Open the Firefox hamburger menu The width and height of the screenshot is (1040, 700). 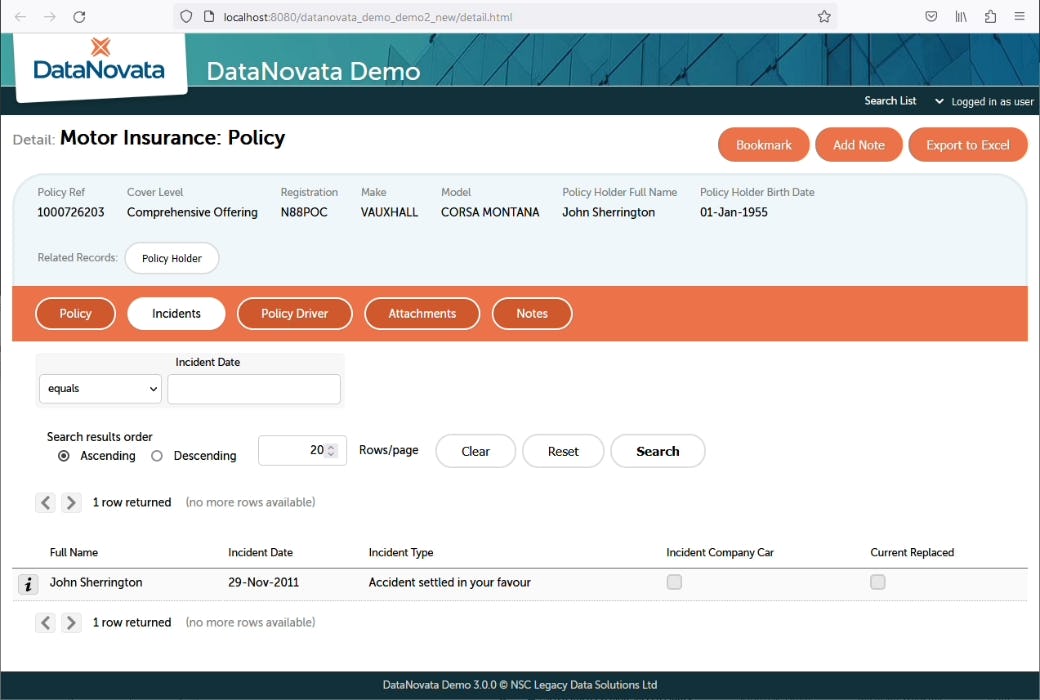[1019, 16]
